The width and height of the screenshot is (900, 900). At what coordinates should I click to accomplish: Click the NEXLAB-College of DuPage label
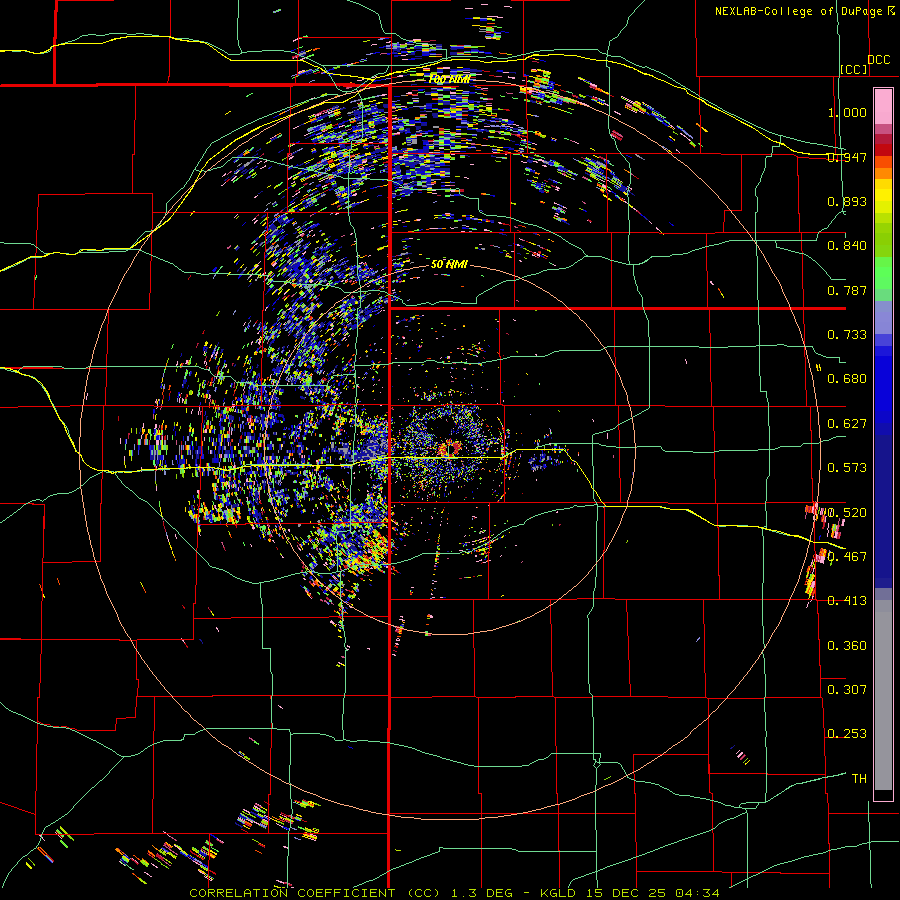click(799, 11)
